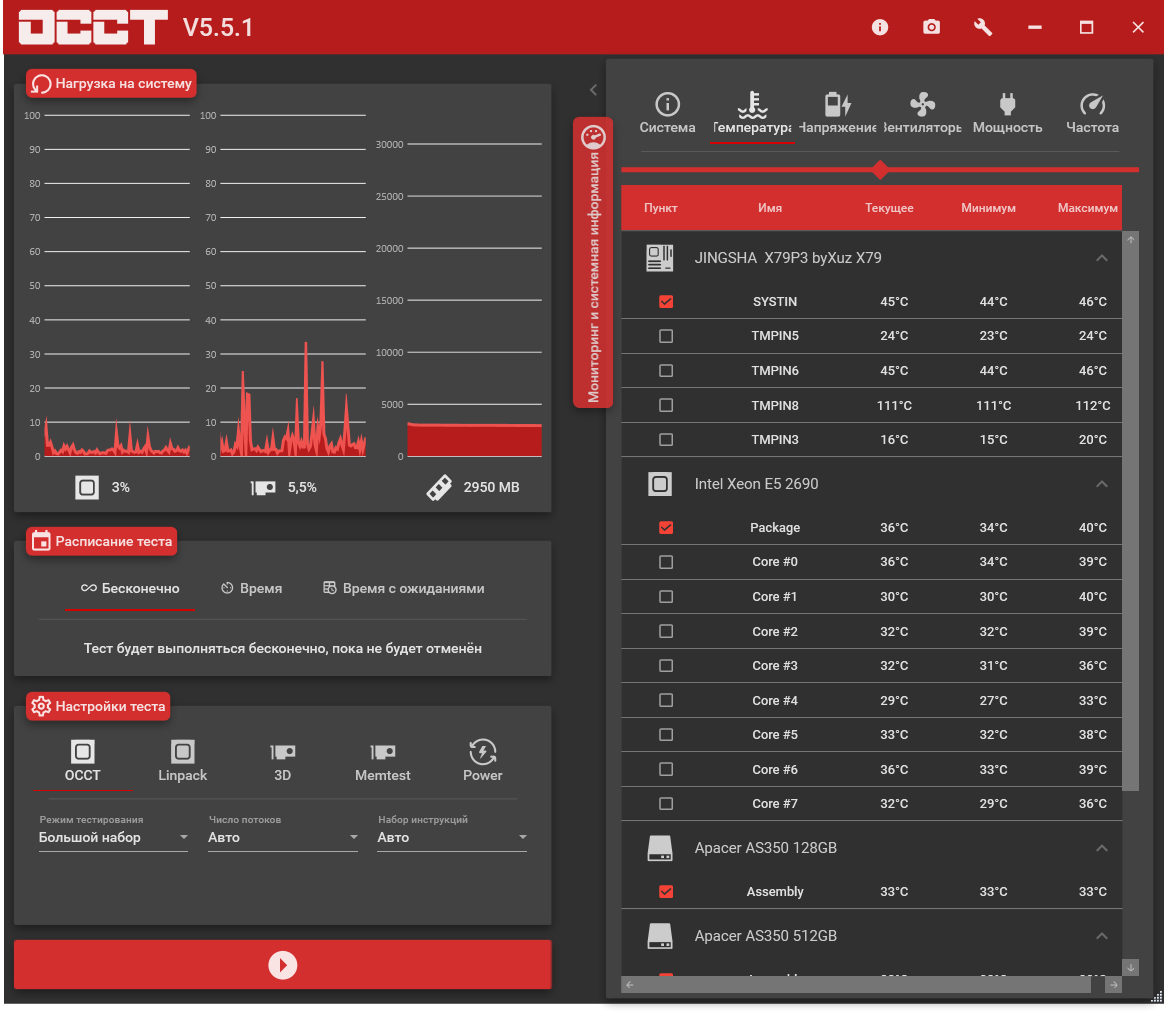Collapse the Intel Xeon E5 2690 group
Image resolution: width=1168 pixels, height=1017 pixels.
coord(1102,484)
